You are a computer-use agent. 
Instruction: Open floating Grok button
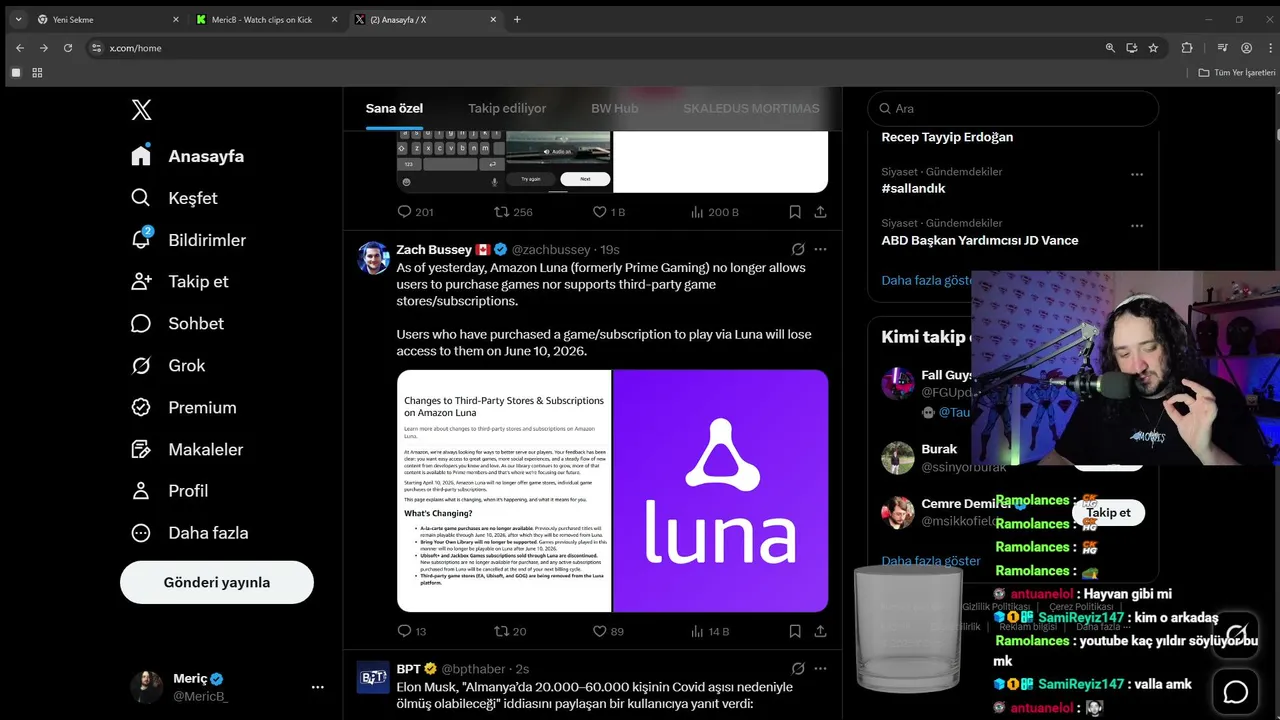1236,635
